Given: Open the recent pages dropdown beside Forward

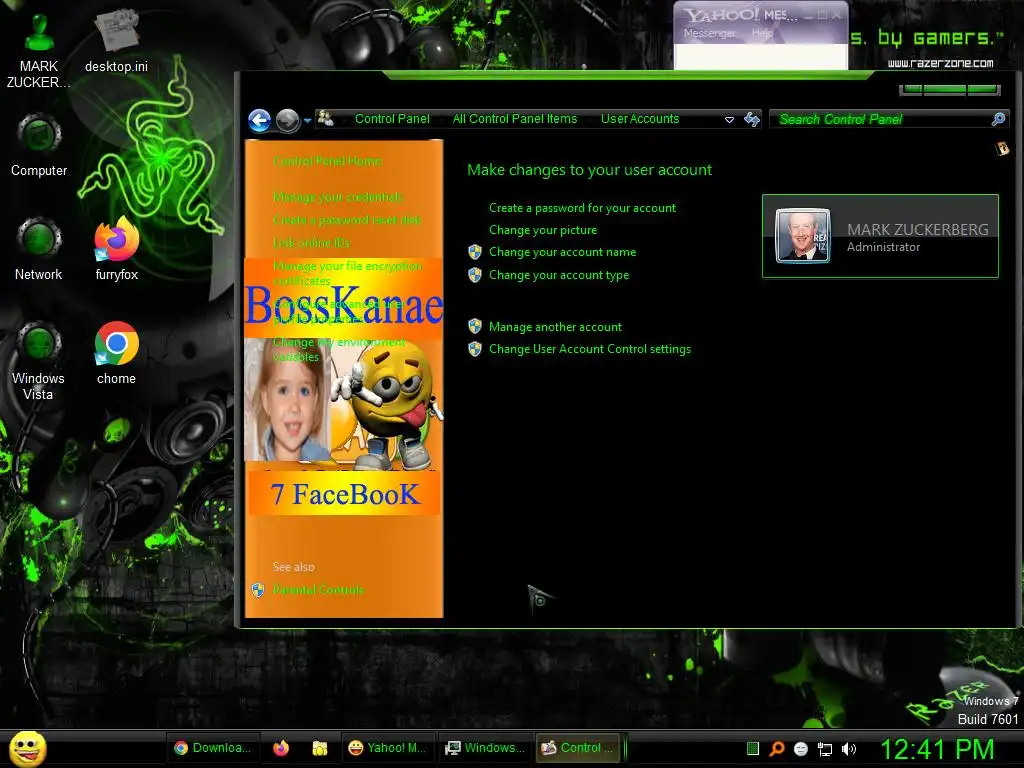Looking at the screenshot, I should pos(307,121).
